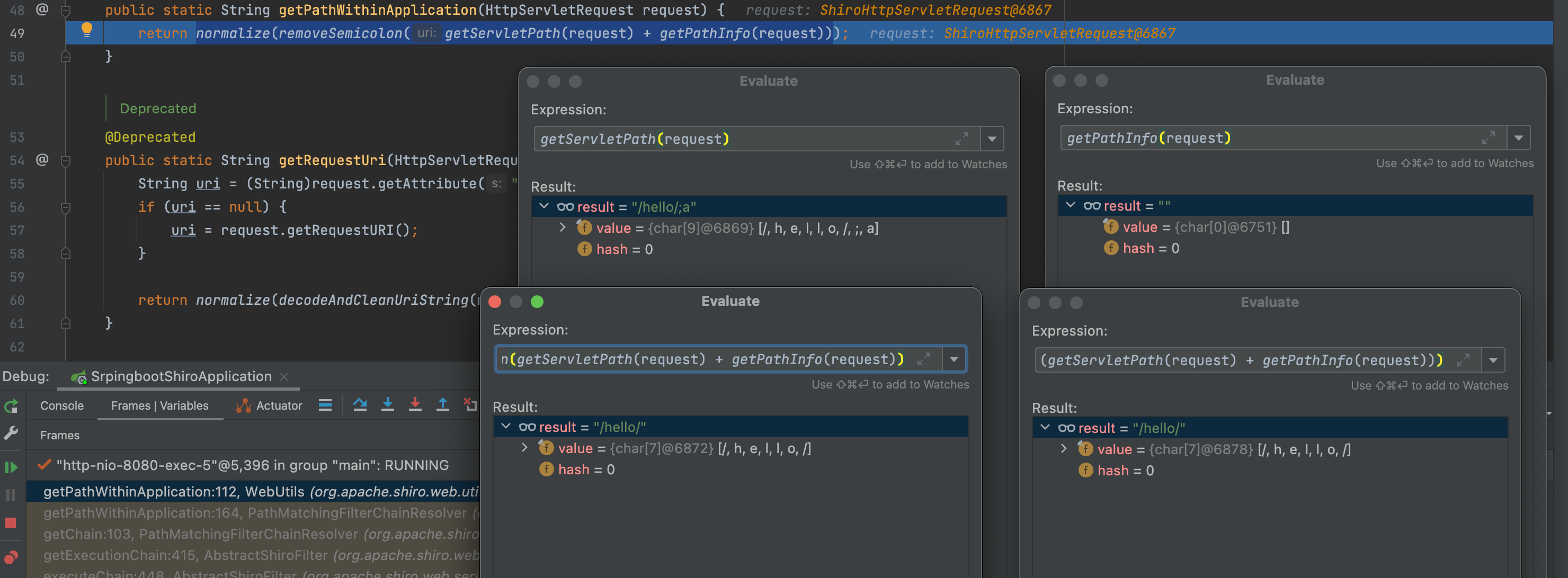Screen dimensions: 1568x578
Task: Close the SrpingbootShiroApplication debug tab
Action: [x=283, y=377]
